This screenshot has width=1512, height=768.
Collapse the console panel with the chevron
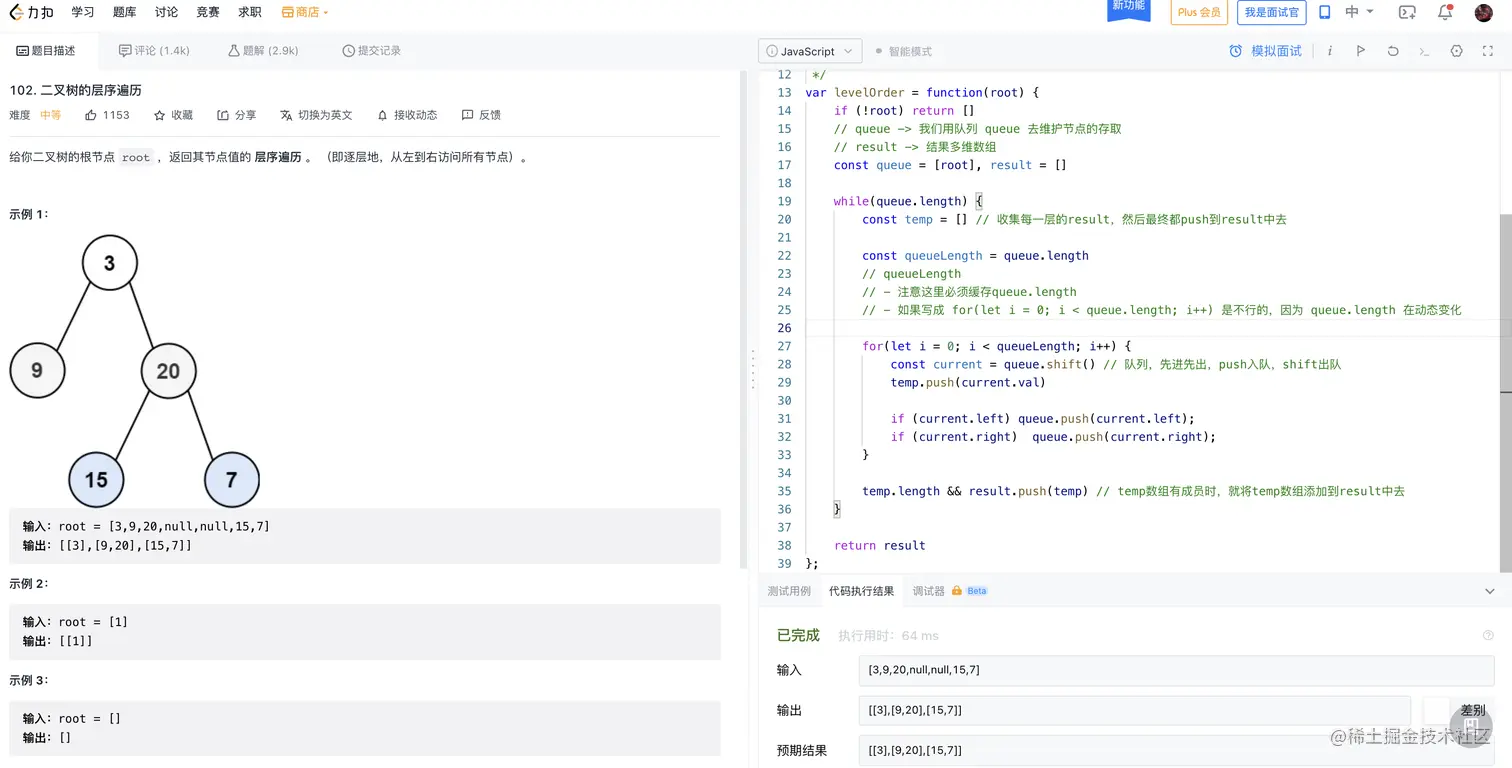point(1489,591)
